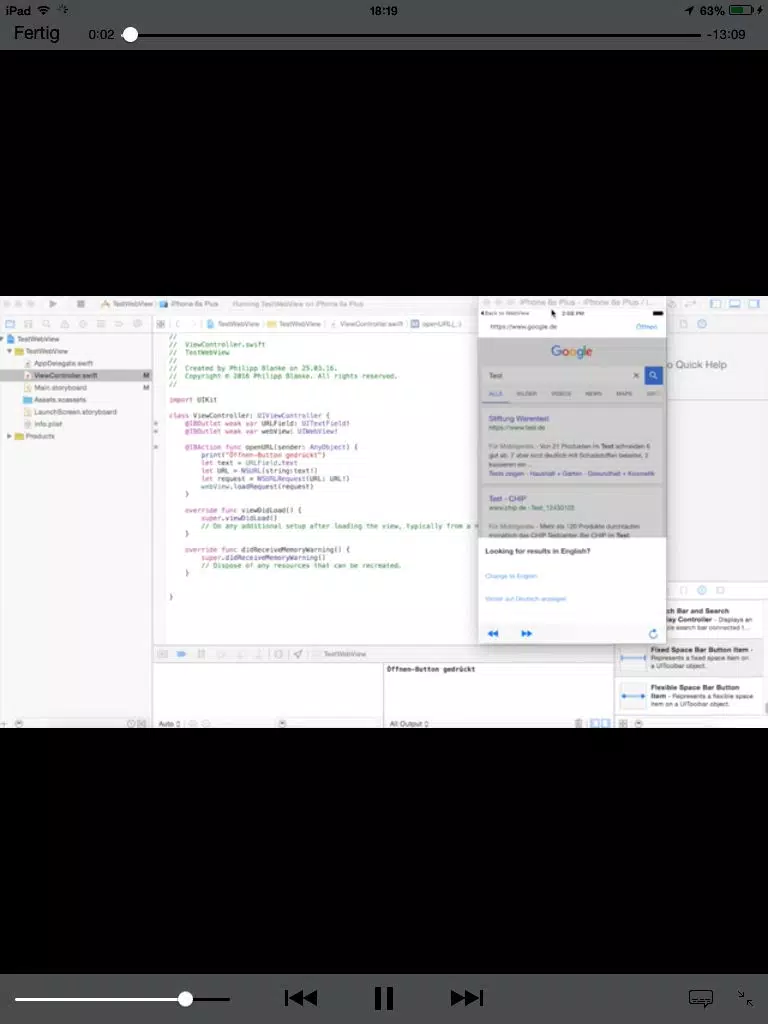Click the reload icon in simulator toolbar

coord(652,633)
